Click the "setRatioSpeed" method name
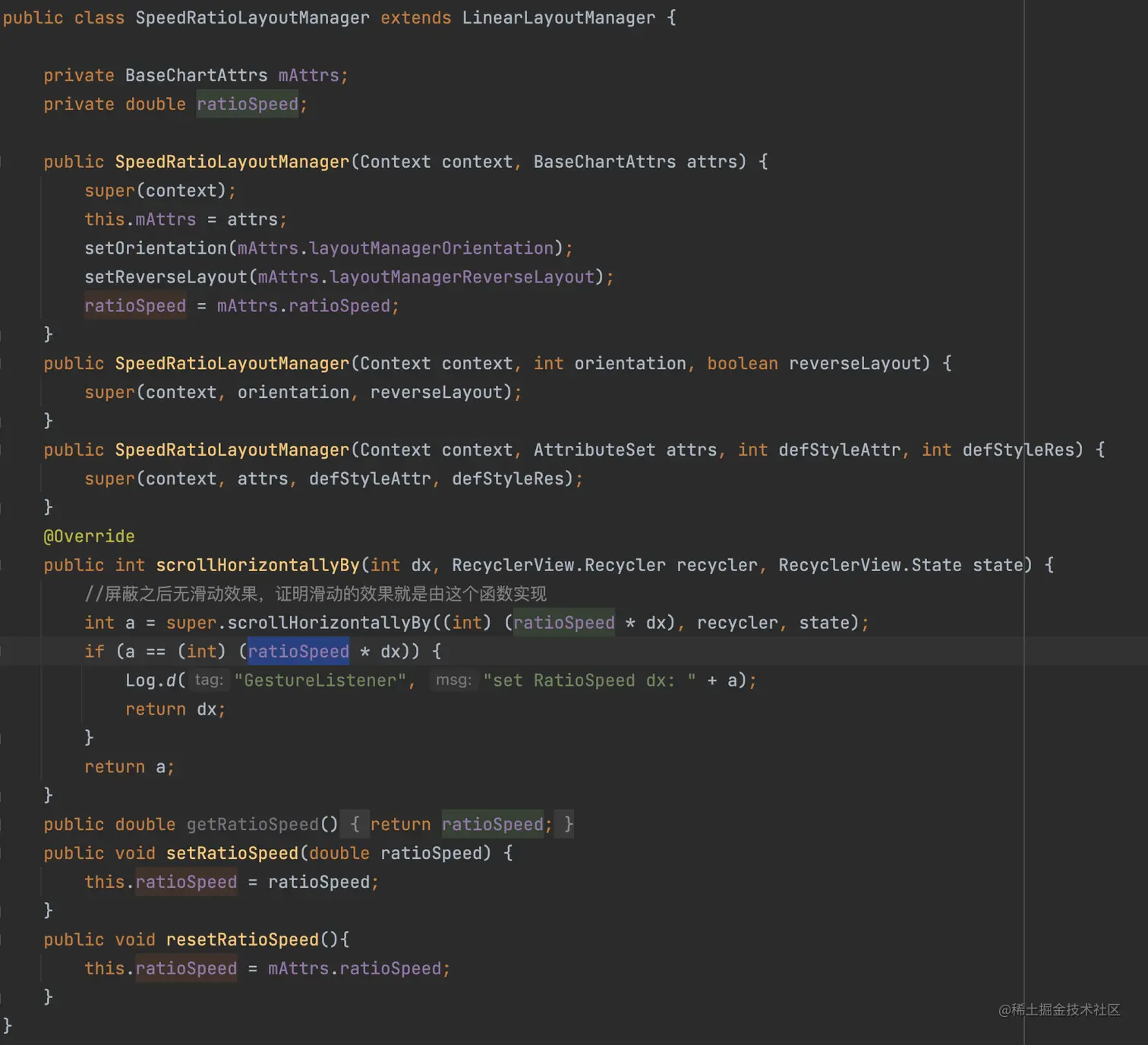The height and width of the screenshot is (1045, 1148). pyautogui.click(x=232, y=854)
